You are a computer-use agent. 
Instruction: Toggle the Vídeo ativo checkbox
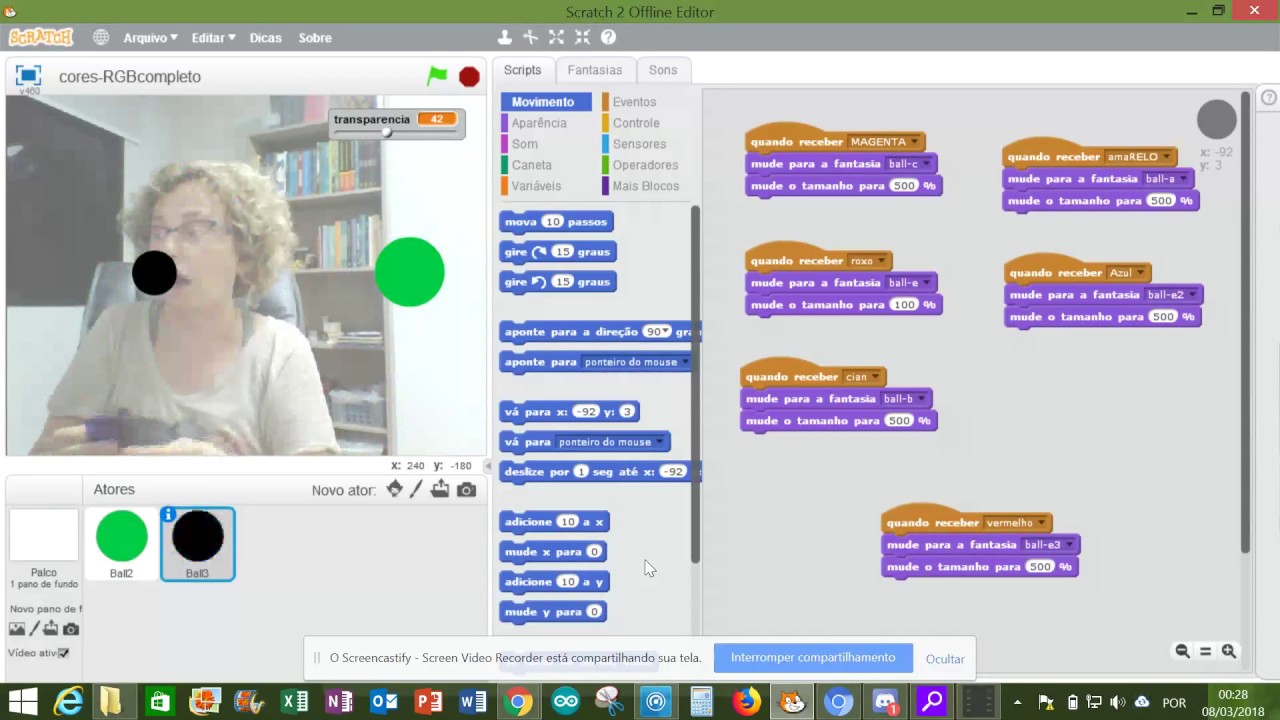(64, 653)
